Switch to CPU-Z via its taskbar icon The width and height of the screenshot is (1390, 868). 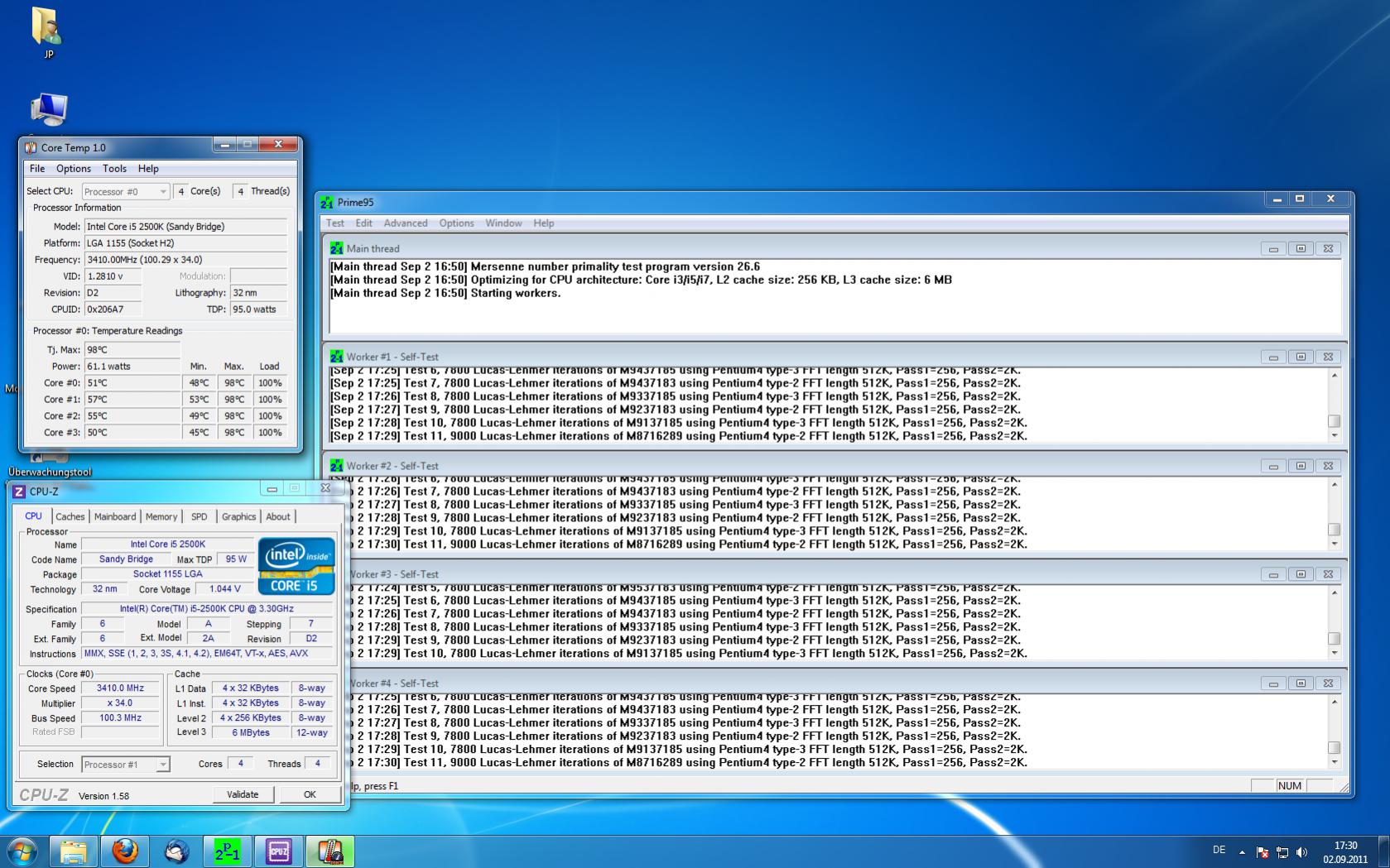[x=279, y=851]
